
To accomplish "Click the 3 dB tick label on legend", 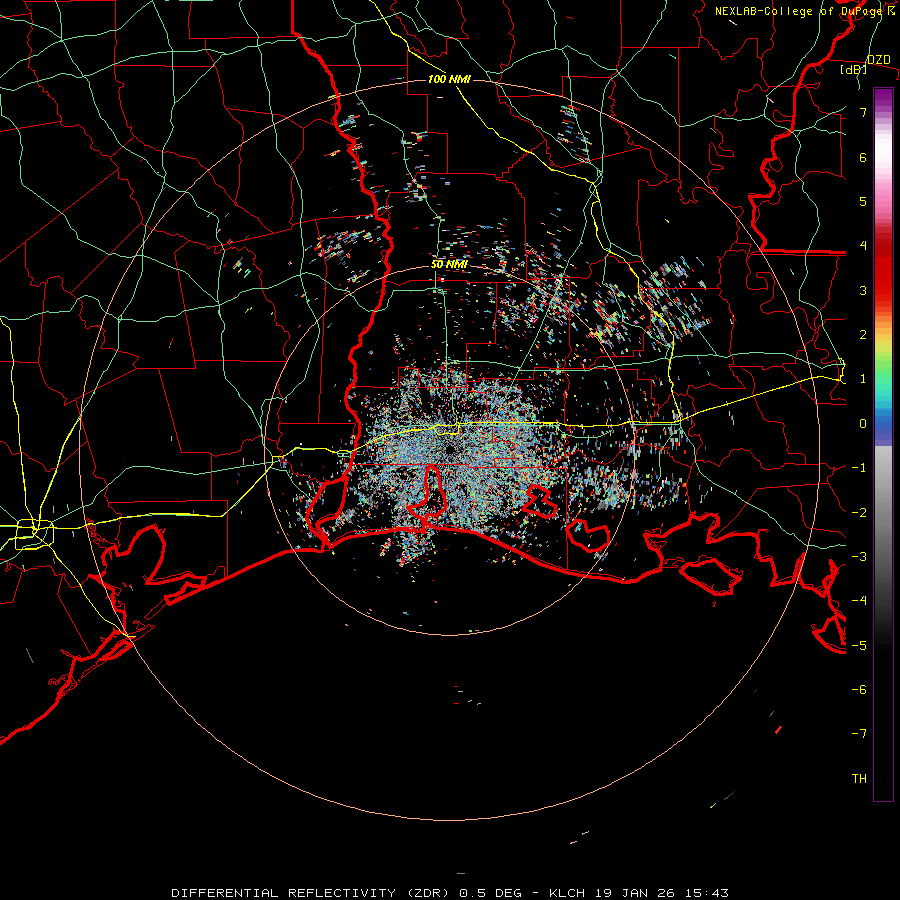I will pyautogui.click(x=863, y=290).
